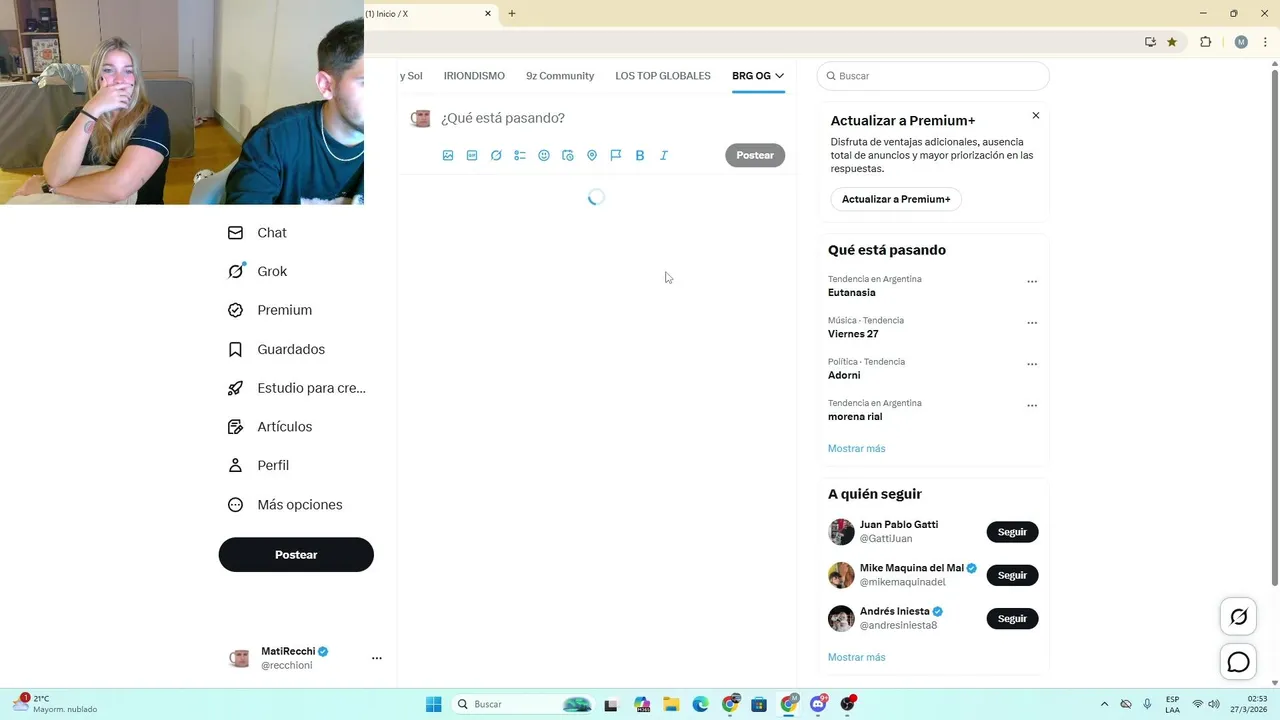Open the Windows Start menu
This screenshot has width=1280, height=720.
[433, 704]
